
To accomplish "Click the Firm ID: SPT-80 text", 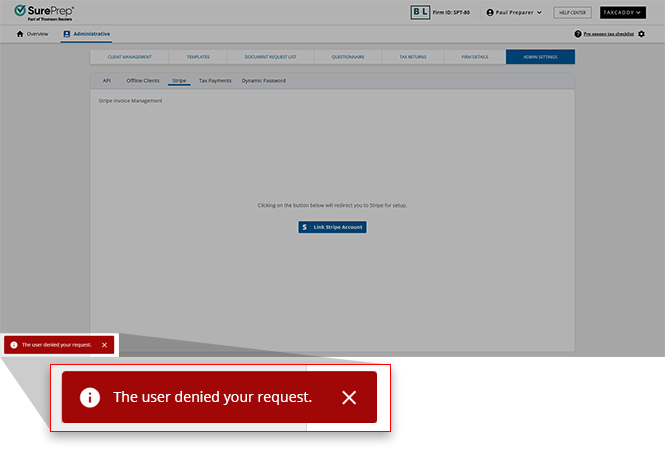I will coord(451,13).
